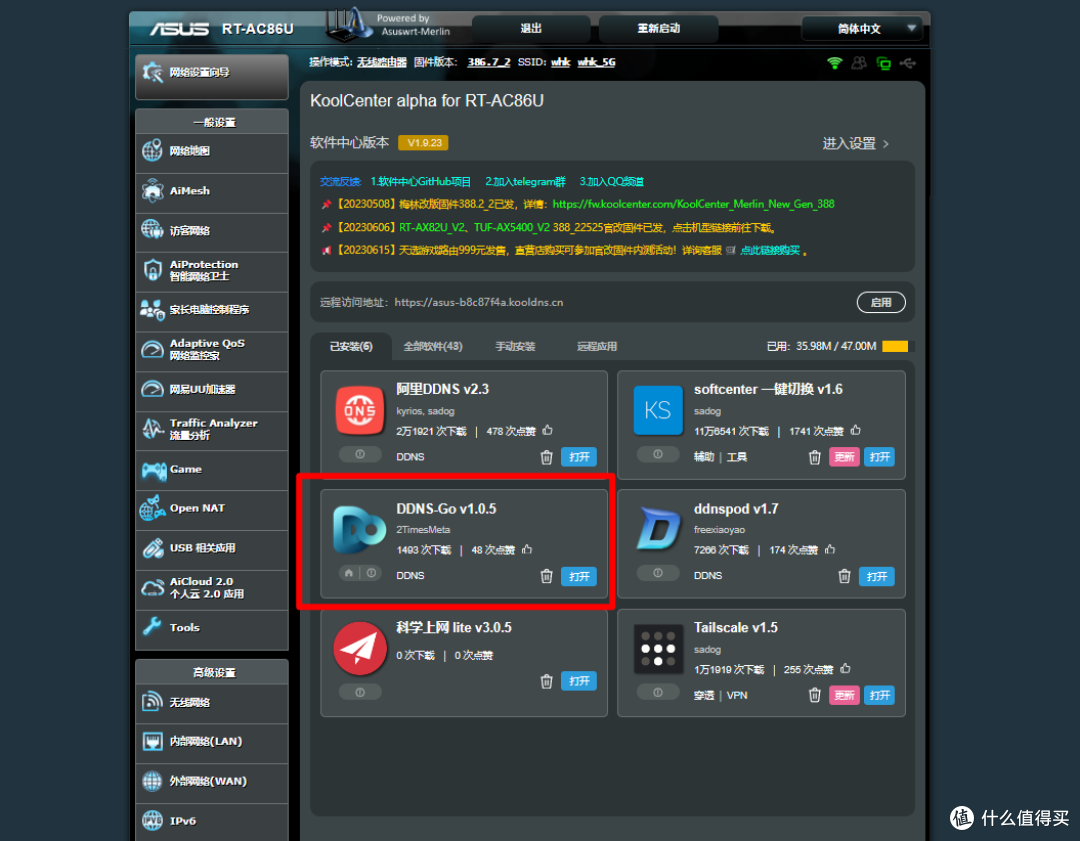Enable remote access with 启用 button
Viewport: 1080px width, 841px height.
881,302
